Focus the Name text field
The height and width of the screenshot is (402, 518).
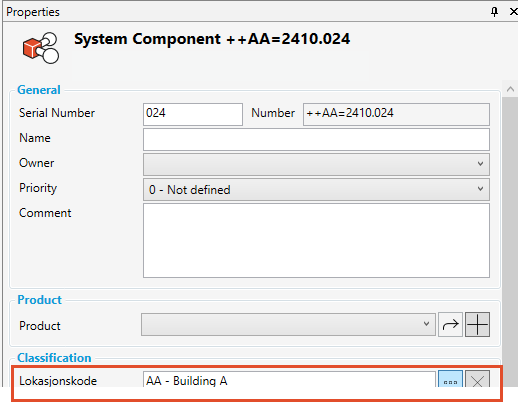(316, 139)
